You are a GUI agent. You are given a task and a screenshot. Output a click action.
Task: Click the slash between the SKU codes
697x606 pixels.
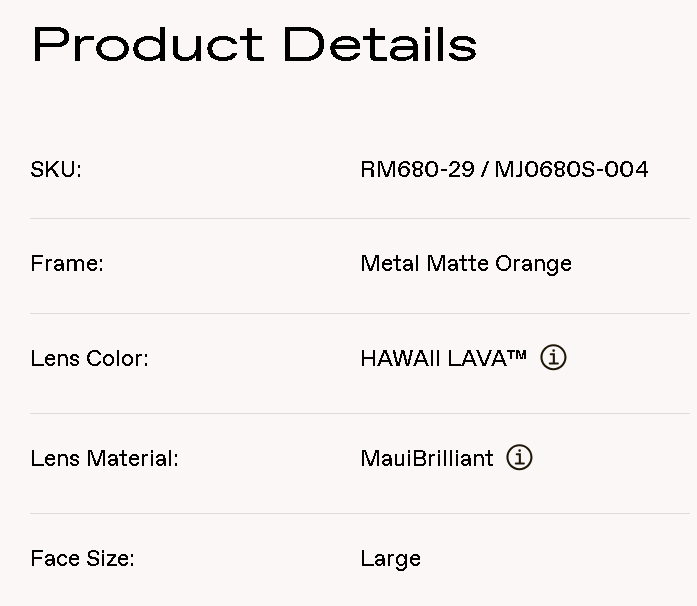pos(484,170)
